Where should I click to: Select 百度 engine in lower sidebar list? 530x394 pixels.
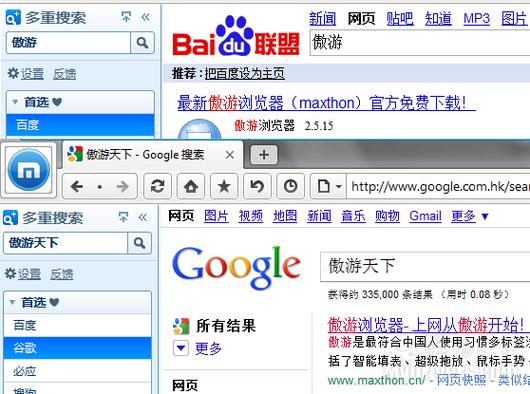pyautogui.click(x=77, y=325)
